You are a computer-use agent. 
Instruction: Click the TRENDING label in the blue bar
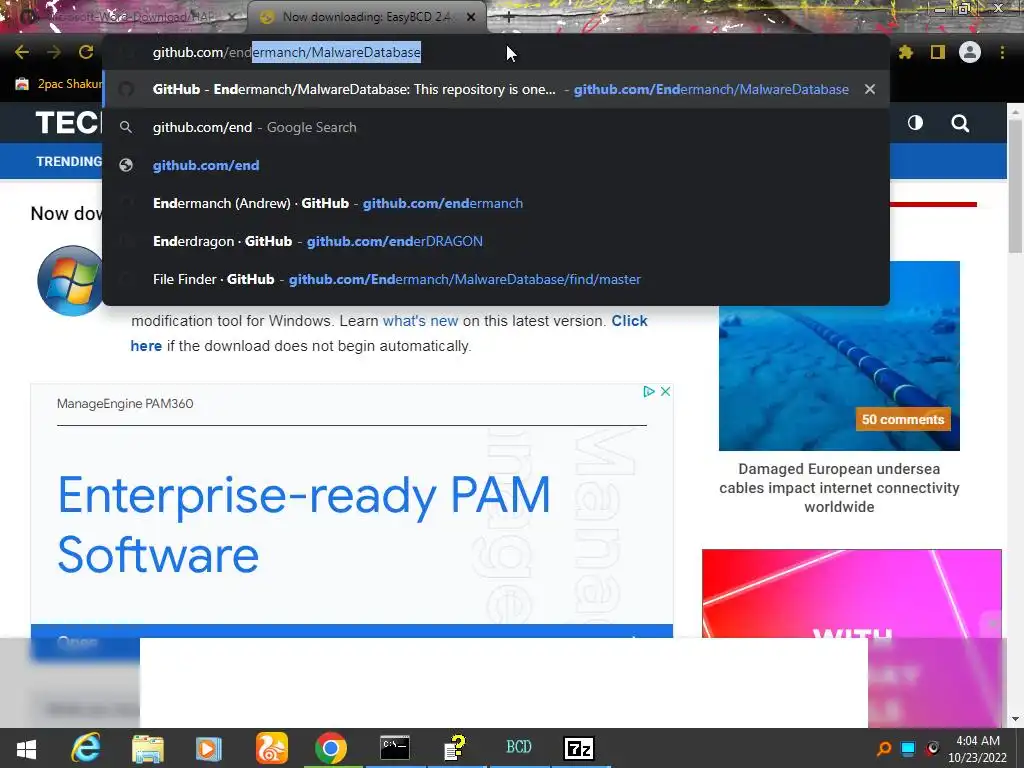(x=69, y=161)
